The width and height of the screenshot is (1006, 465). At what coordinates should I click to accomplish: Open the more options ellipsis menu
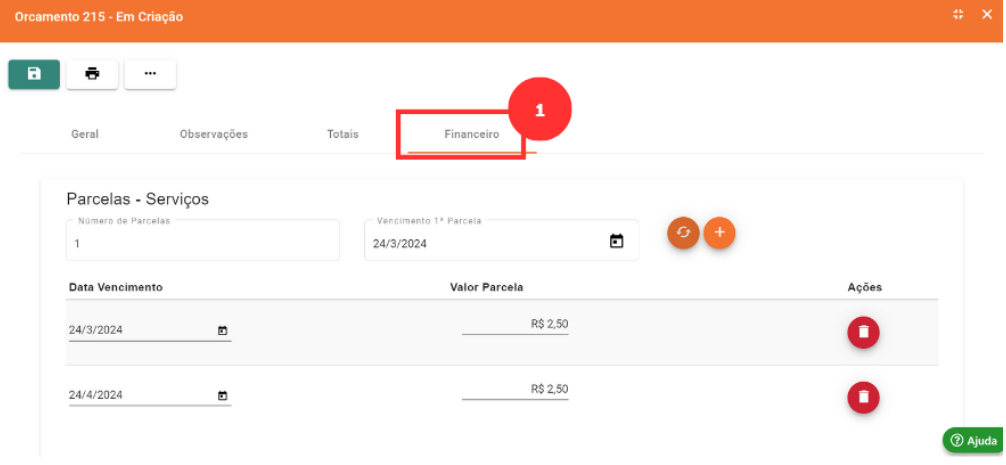(150, 74)
